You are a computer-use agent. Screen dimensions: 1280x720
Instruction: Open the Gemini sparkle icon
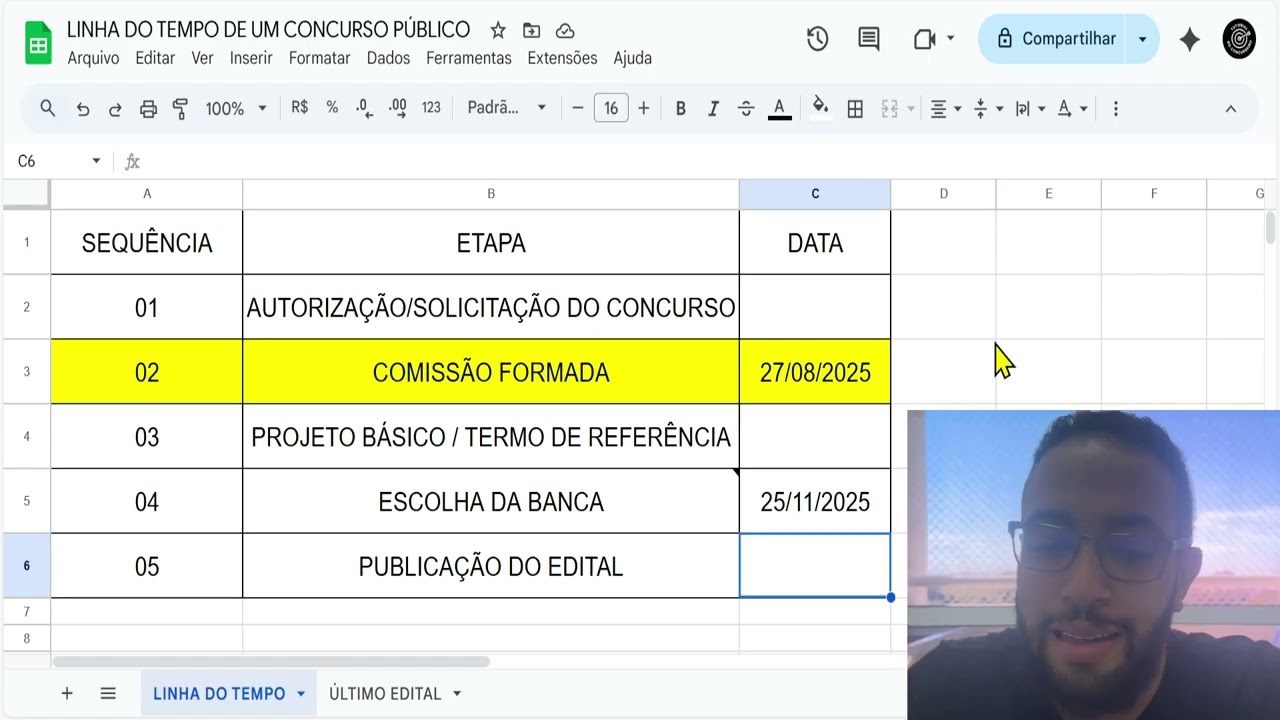(x=1189, y=39)
